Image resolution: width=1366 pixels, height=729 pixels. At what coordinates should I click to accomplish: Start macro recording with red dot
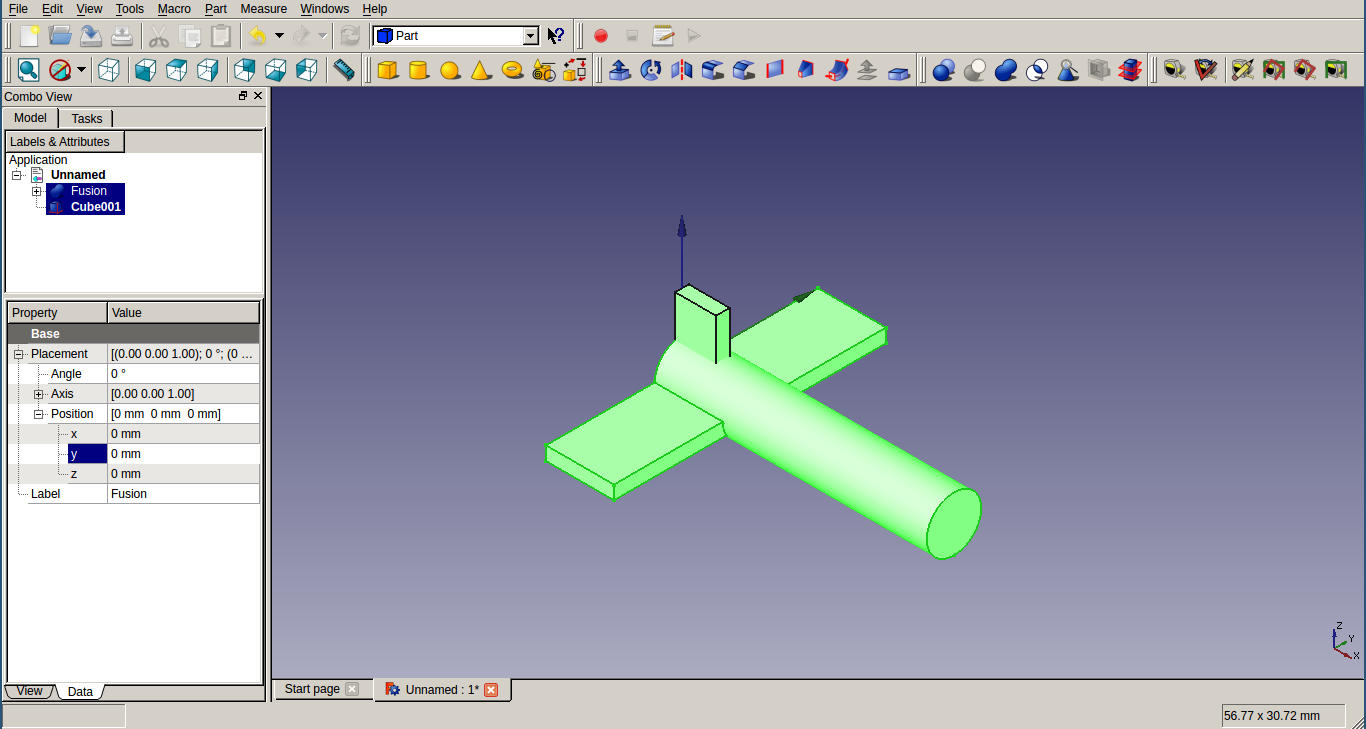pos(600,36)
